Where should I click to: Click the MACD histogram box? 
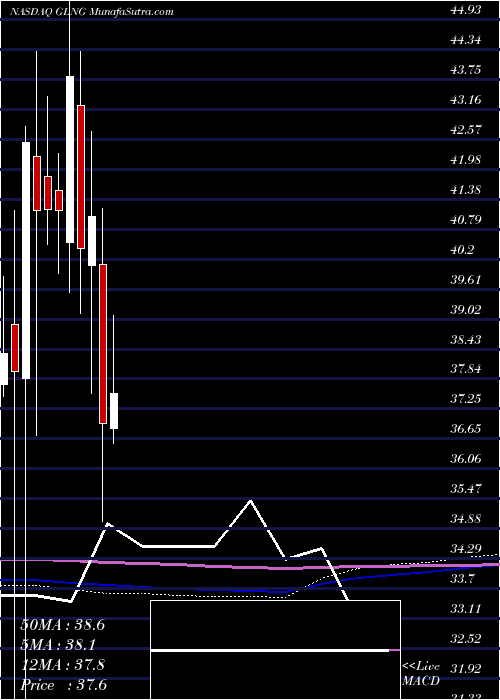pos(276,650)
